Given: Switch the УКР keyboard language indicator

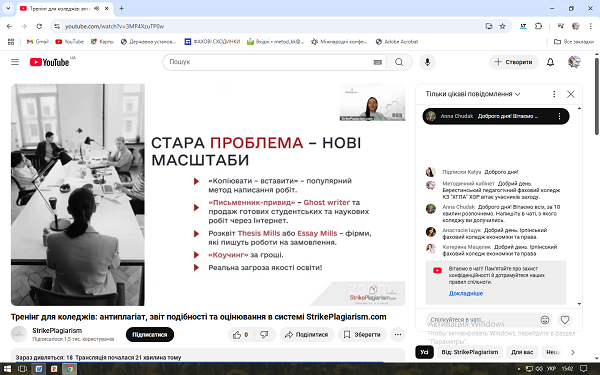Looking at the screenshot, I should click(551, 369).
